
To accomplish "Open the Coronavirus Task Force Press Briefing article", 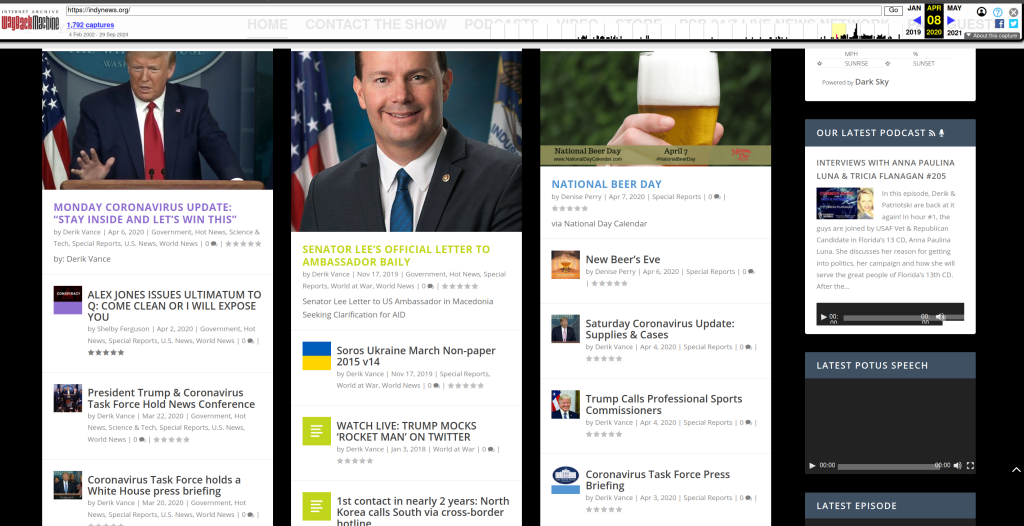I will [x=658, y=480].
